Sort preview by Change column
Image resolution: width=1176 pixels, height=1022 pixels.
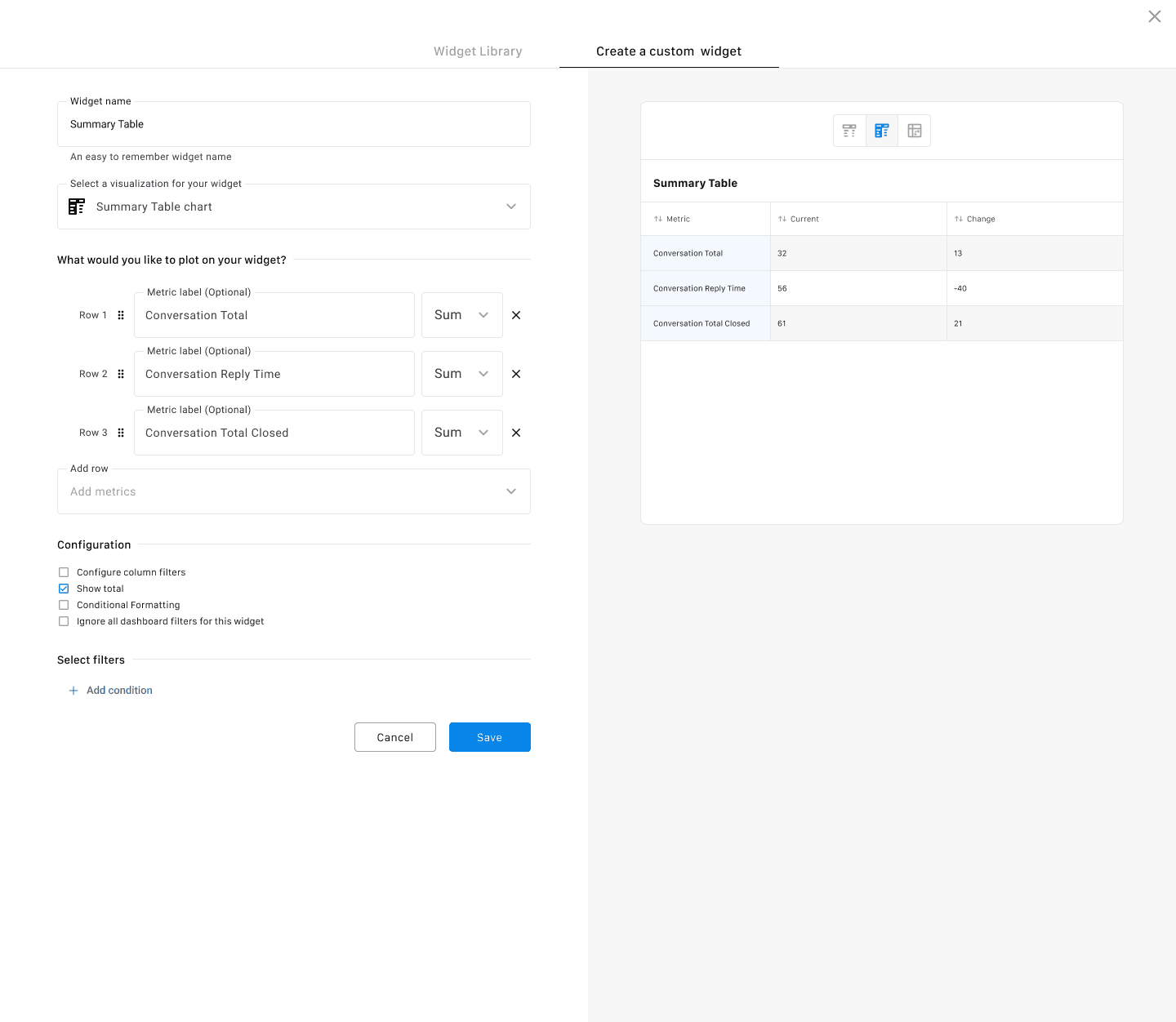click(974, 219)
